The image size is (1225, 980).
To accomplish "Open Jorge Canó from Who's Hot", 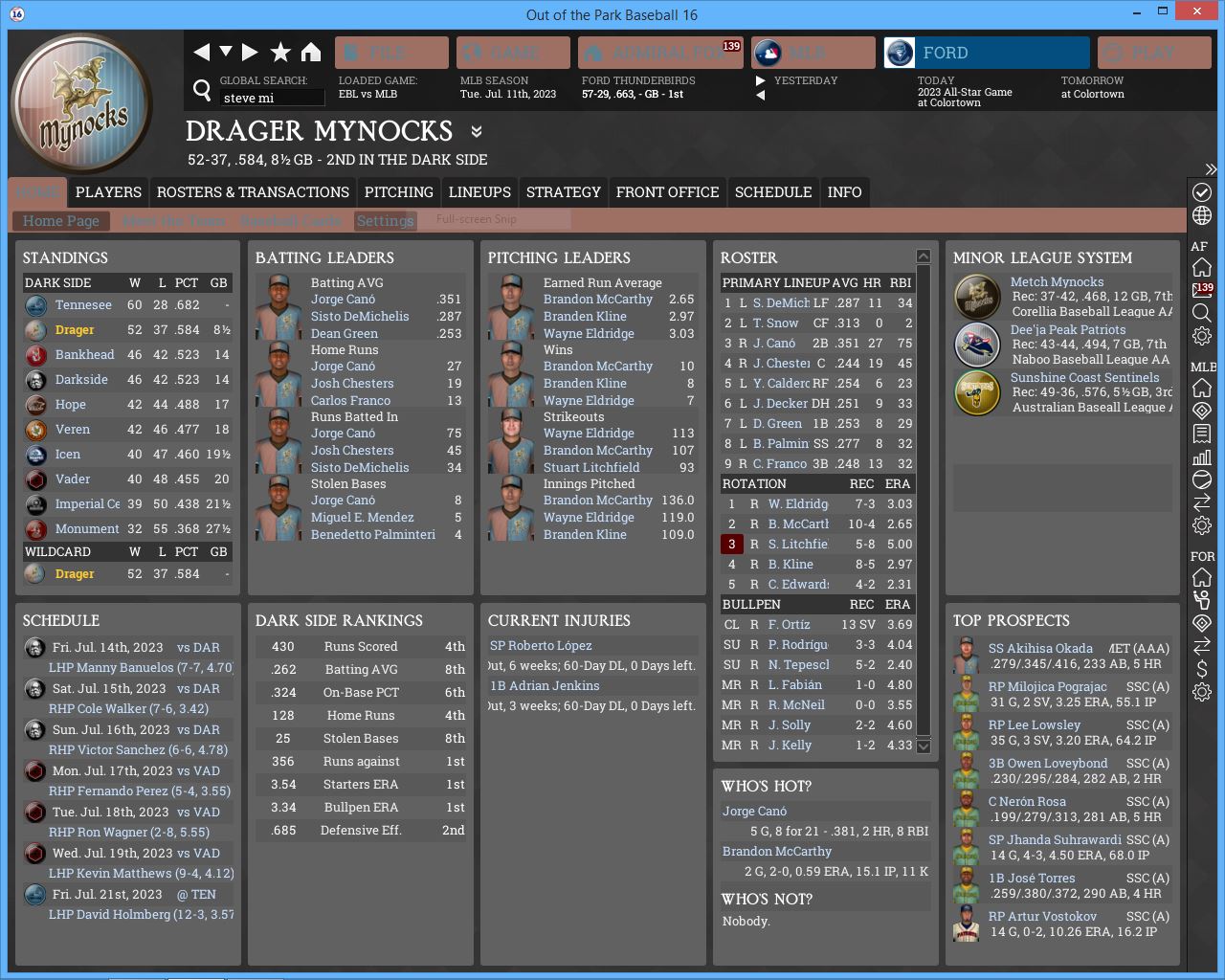I will (754, 811).
